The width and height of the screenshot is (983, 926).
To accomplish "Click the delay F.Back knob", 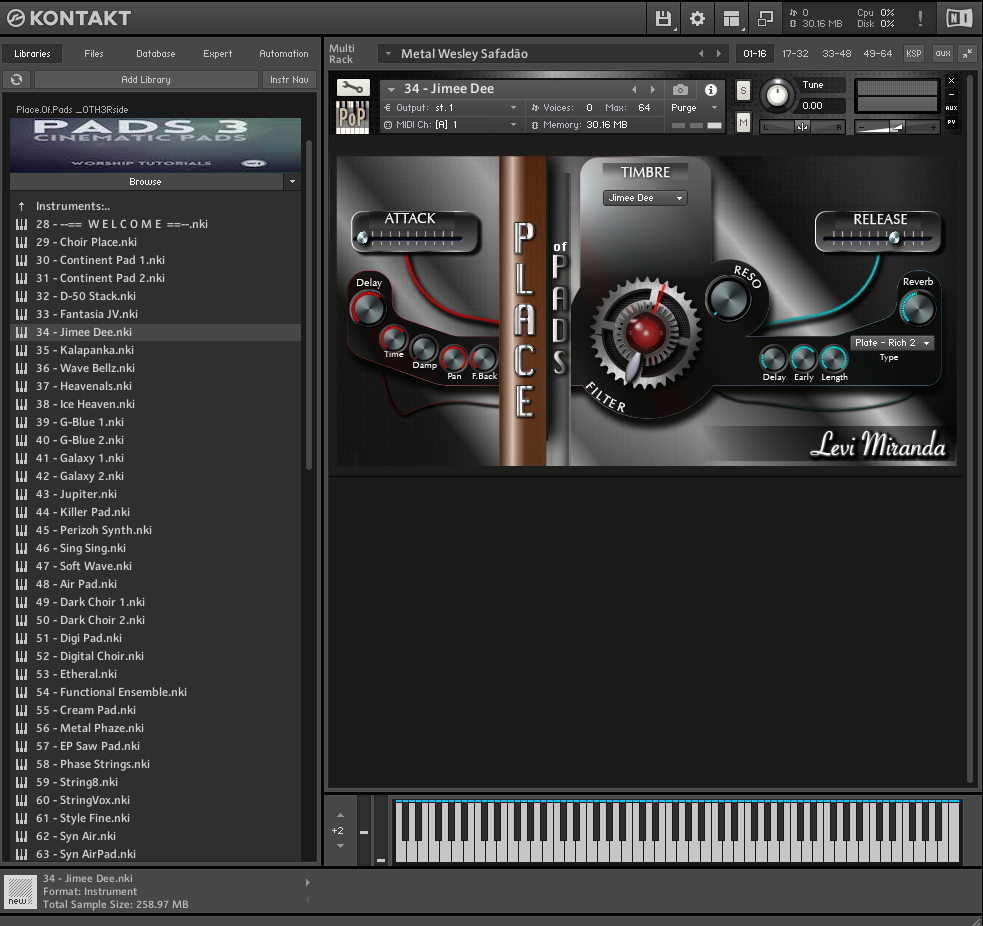I will coord(483,359).
